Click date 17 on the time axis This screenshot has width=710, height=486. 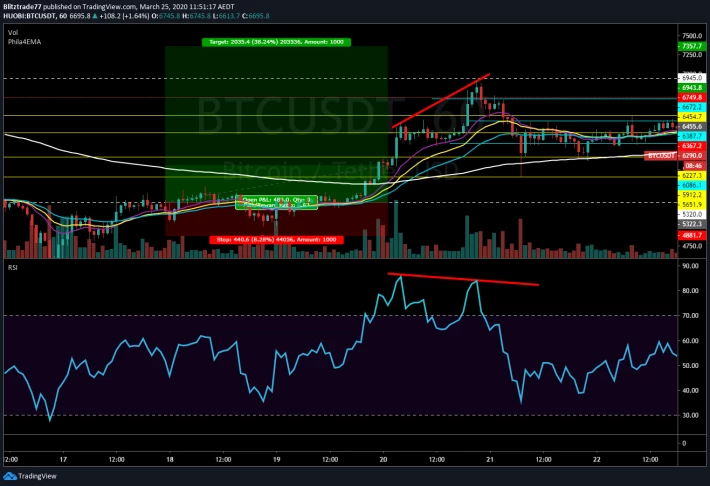coord(63,460)
